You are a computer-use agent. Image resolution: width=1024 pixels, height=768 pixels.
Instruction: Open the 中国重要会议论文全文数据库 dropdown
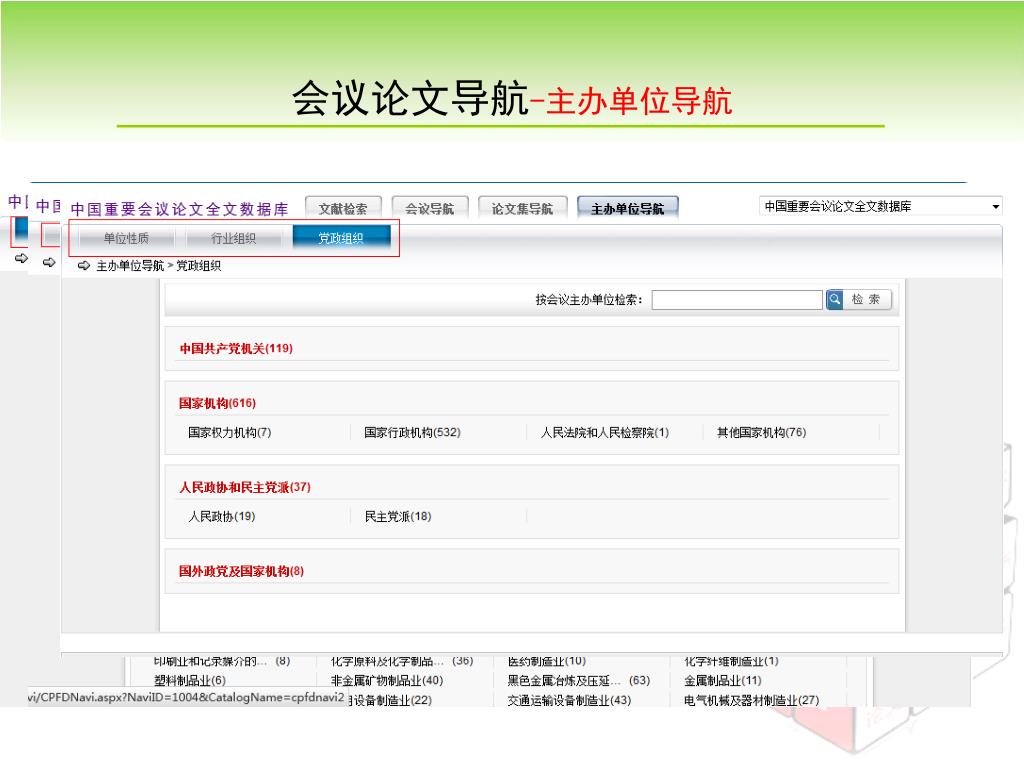pyautogui.click(x=880, y=206)
